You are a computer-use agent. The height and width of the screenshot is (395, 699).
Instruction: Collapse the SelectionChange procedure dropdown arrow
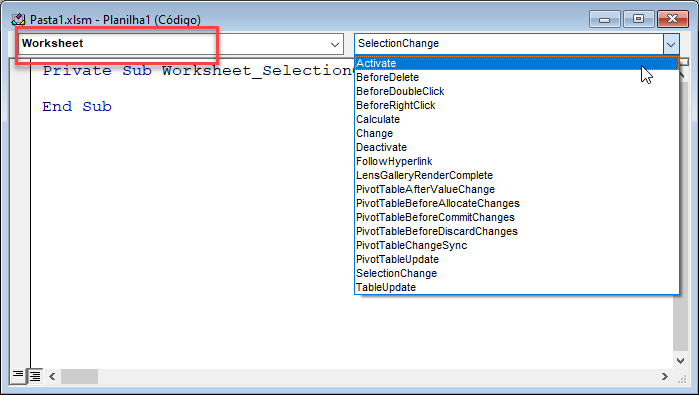[x=671, y=44]
